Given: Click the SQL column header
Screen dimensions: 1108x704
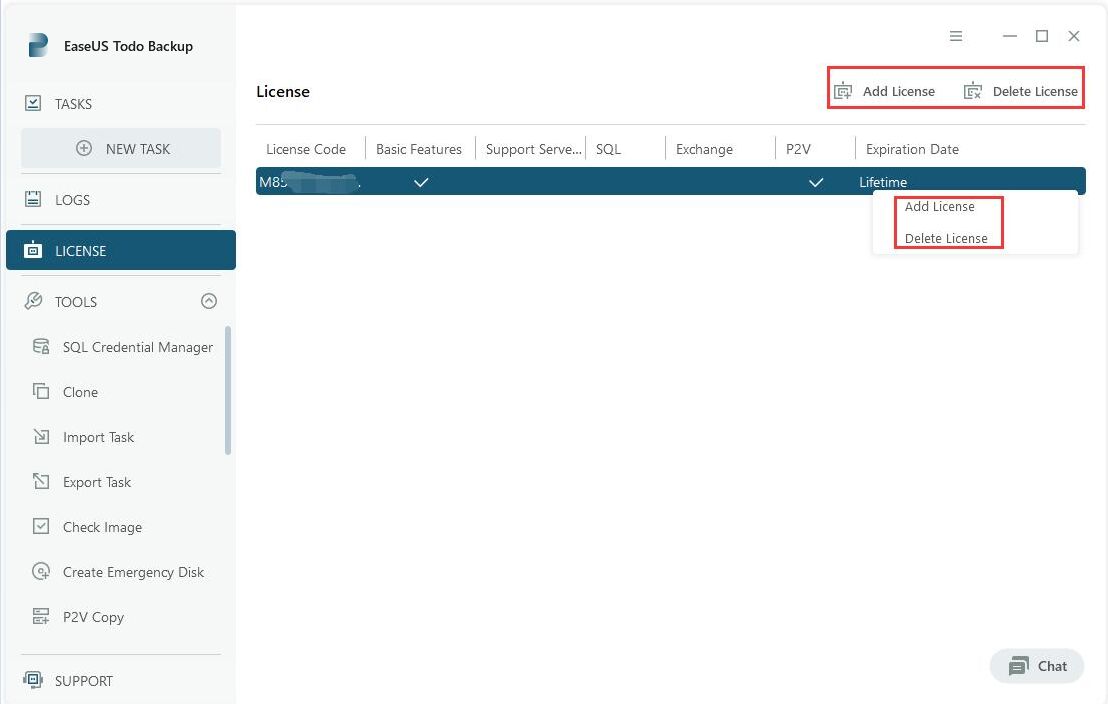Looking at the screenshot, I should click(x=608, y=149).
